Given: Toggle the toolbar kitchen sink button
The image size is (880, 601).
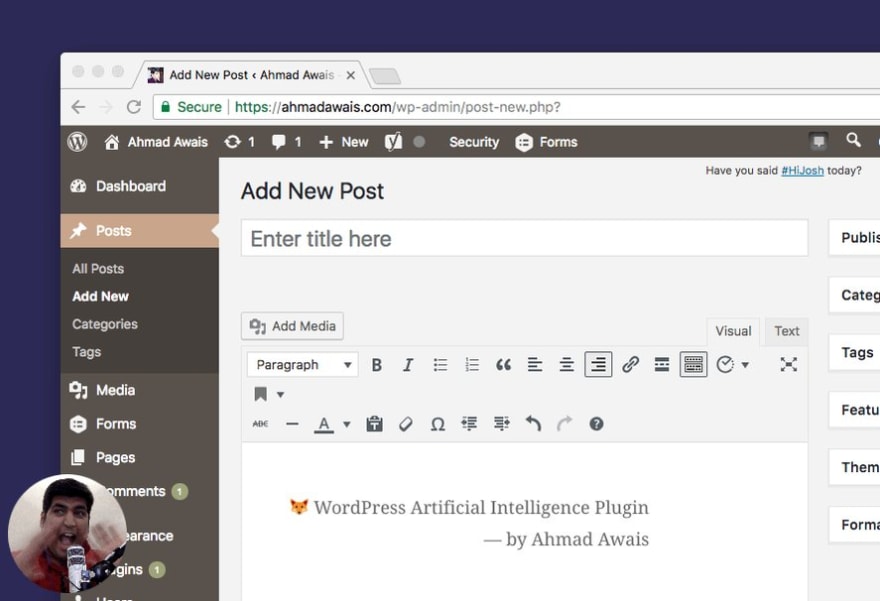Looking at the screenshot, I should pyautogui.click(x=693, y=365).
